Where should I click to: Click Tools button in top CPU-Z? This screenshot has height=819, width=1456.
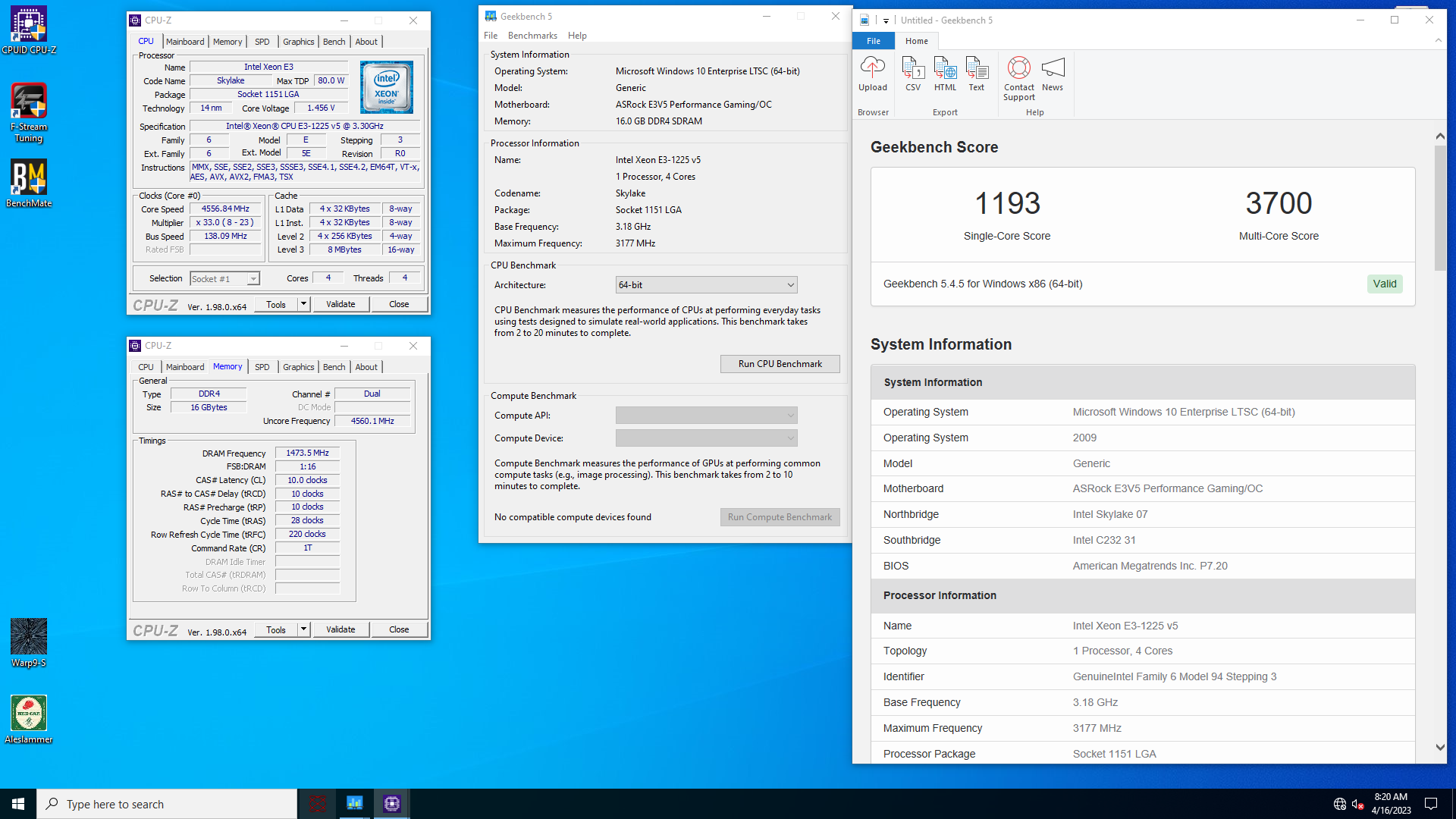(x=276, y=304)
